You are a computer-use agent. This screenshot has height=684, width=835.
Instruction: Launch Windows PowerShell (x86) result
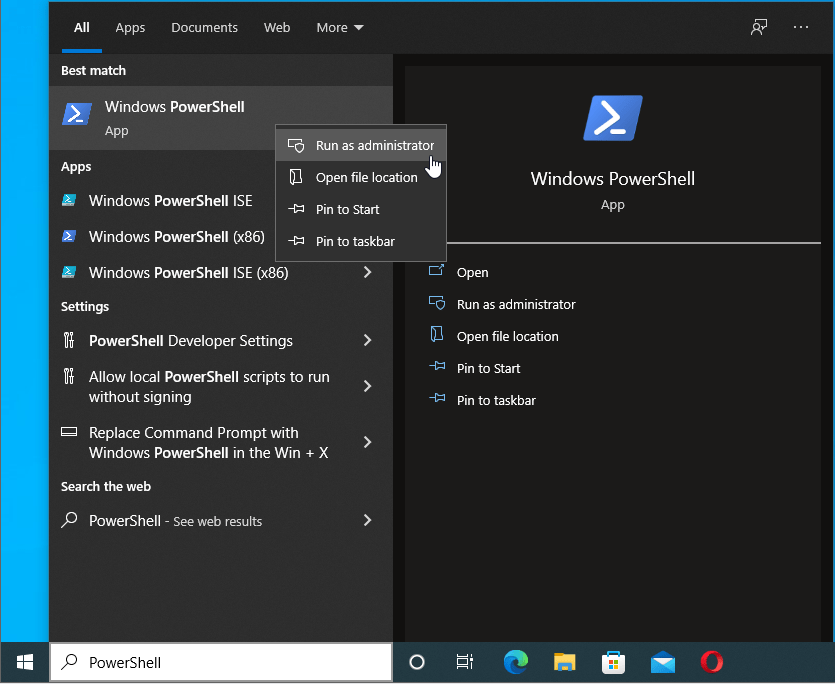point(176,237)
